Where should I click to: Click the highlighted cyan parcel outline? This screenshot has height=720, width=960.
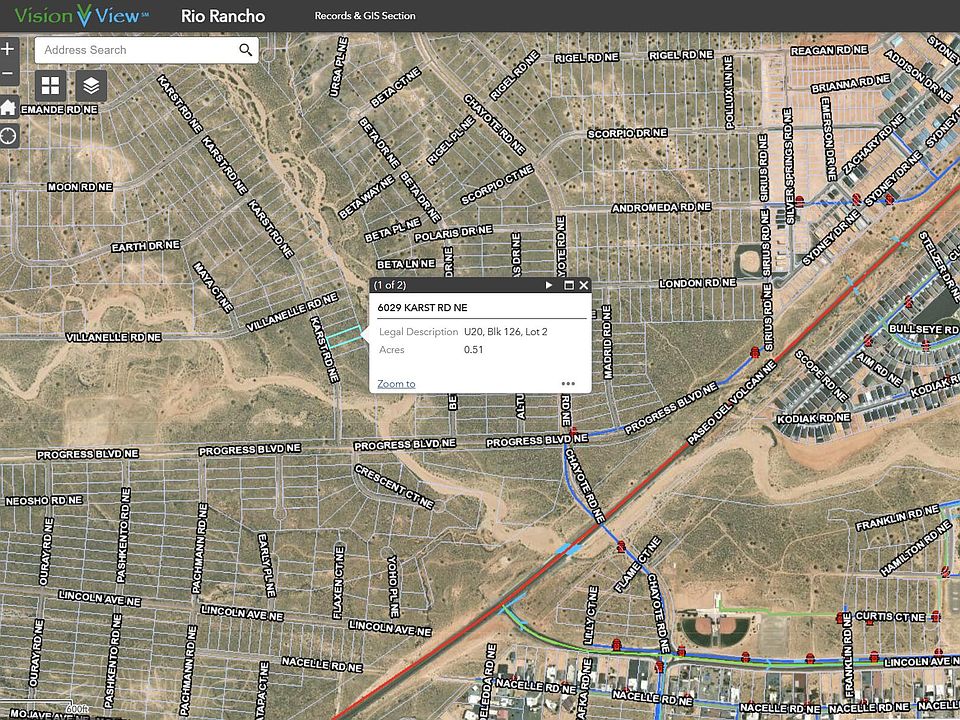click(x=343, y=337)
